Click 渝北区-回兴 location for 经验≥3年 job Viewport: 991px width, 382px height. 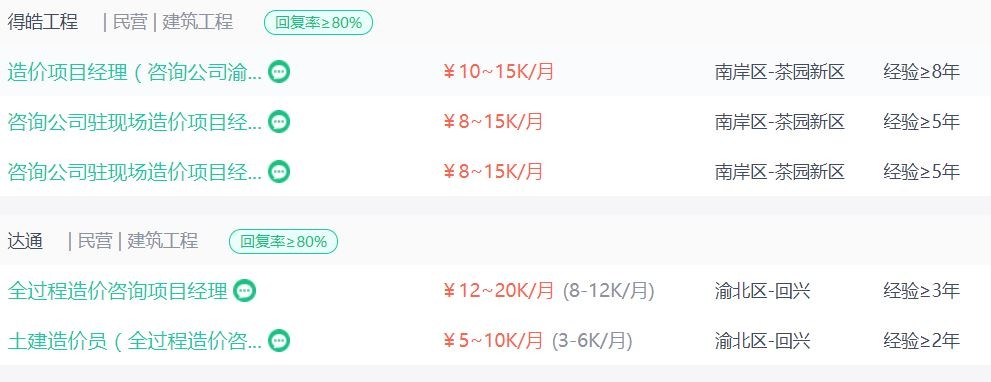pyautogui.click(x=763, y=291)
